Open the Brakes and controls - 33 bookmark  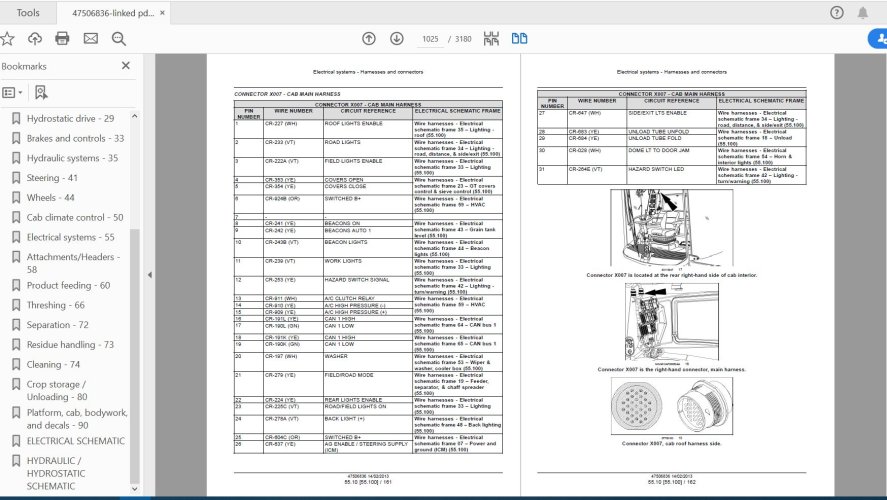click(x=75, y=138)
